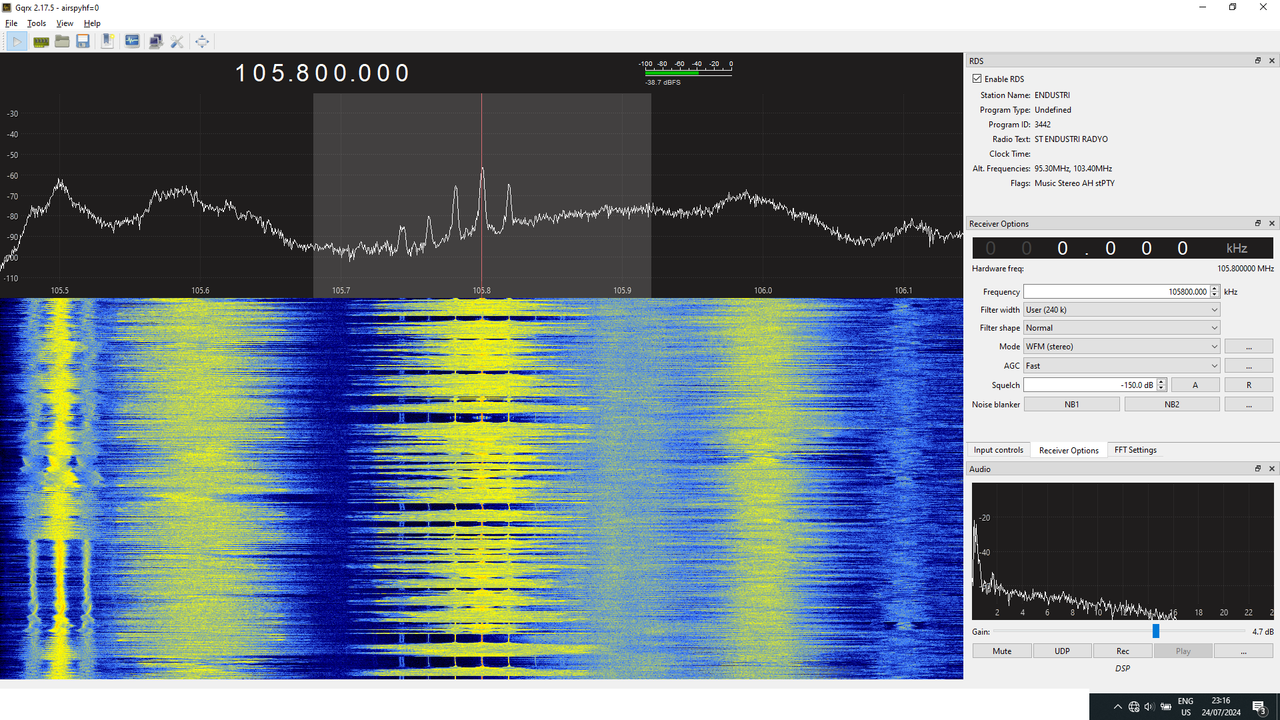Toggle the Rec audio recording button
The image size is (1280, 720).
1123,651
